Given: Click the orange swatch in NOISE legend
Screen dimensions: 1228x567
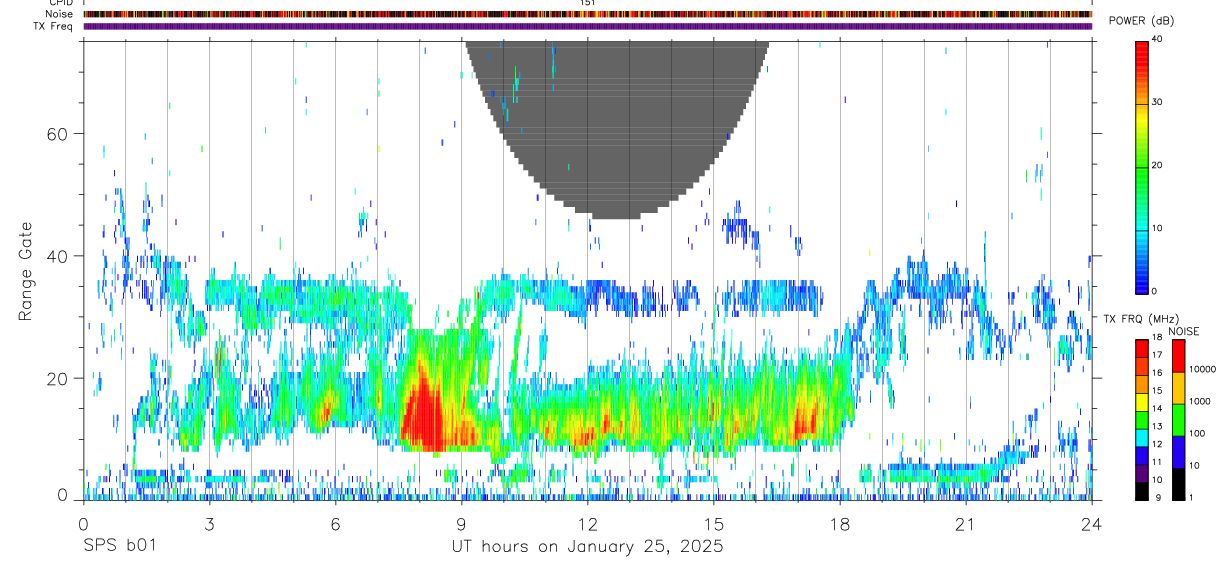Looking at the screenshot, I should (x=1177, y=387).
